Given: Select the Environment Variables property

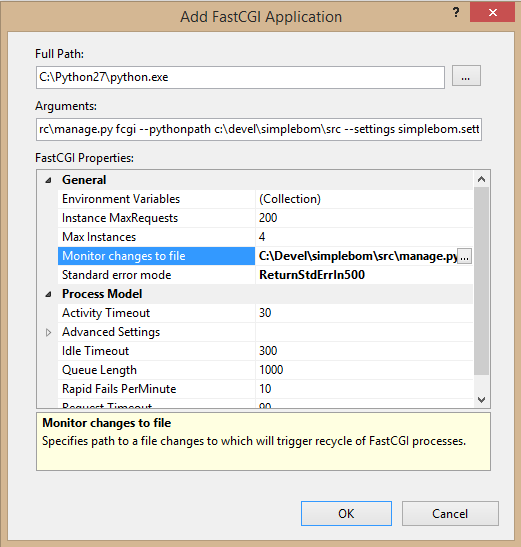Looking at the screenshot, I should click(156, 199).
